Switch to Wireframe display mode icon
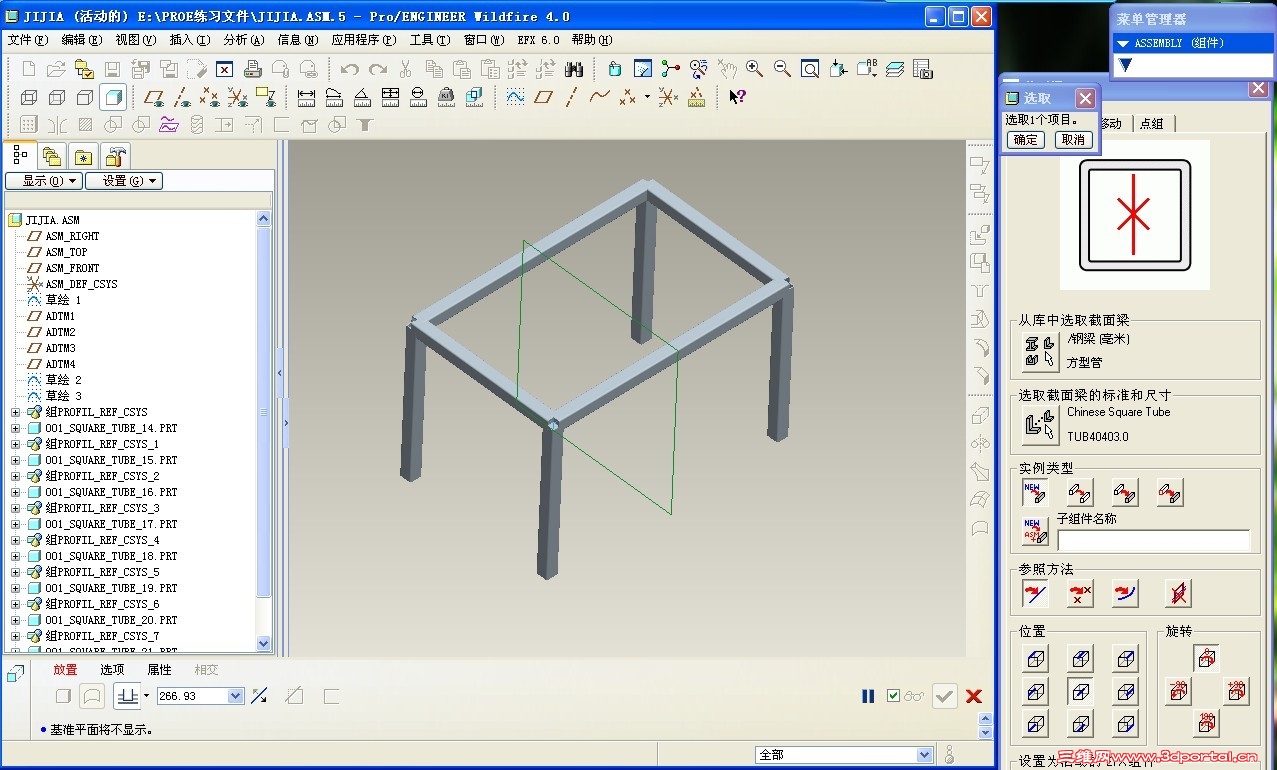This screenshot has height=770, width=1277. [x=29, y=97]
